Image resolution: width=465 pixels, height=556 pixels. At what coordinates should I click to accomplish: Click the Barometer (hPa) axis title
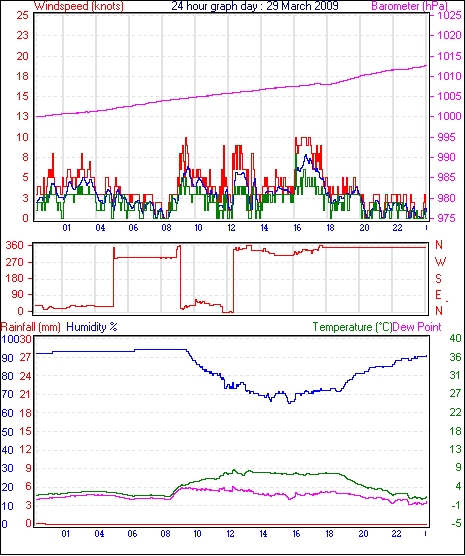[x=410, y=6]
